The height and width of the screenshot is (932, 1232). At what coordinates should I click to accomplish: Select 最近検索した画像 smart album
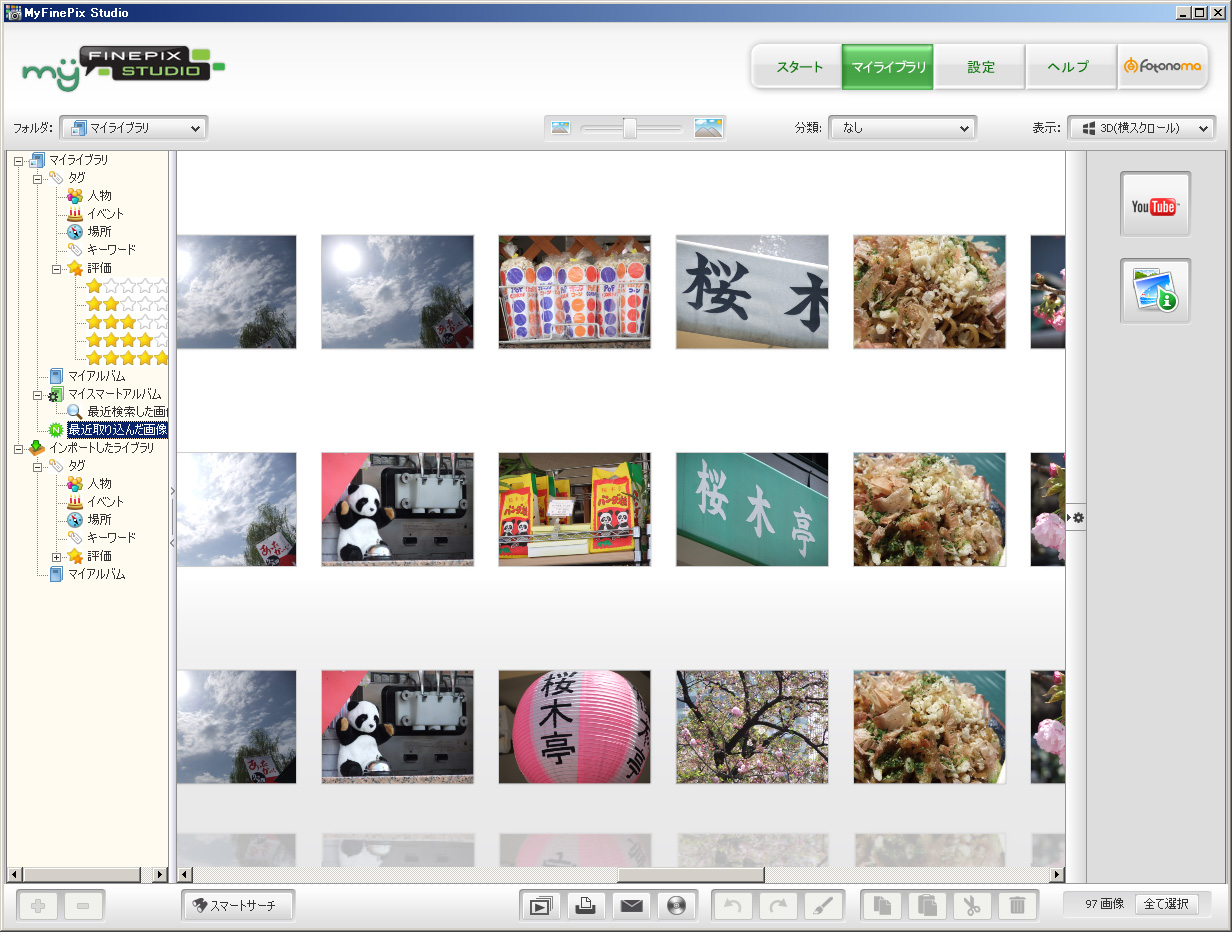pyautogui.click(x=126, y=411)
